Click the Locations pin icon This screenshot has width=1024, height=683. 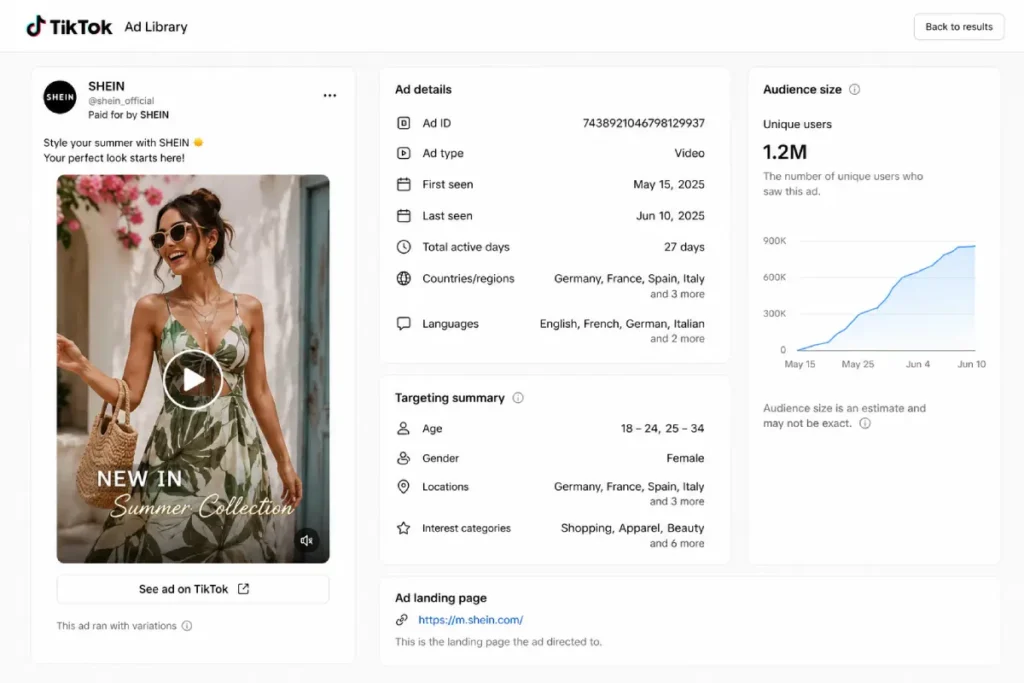(404, 486)
